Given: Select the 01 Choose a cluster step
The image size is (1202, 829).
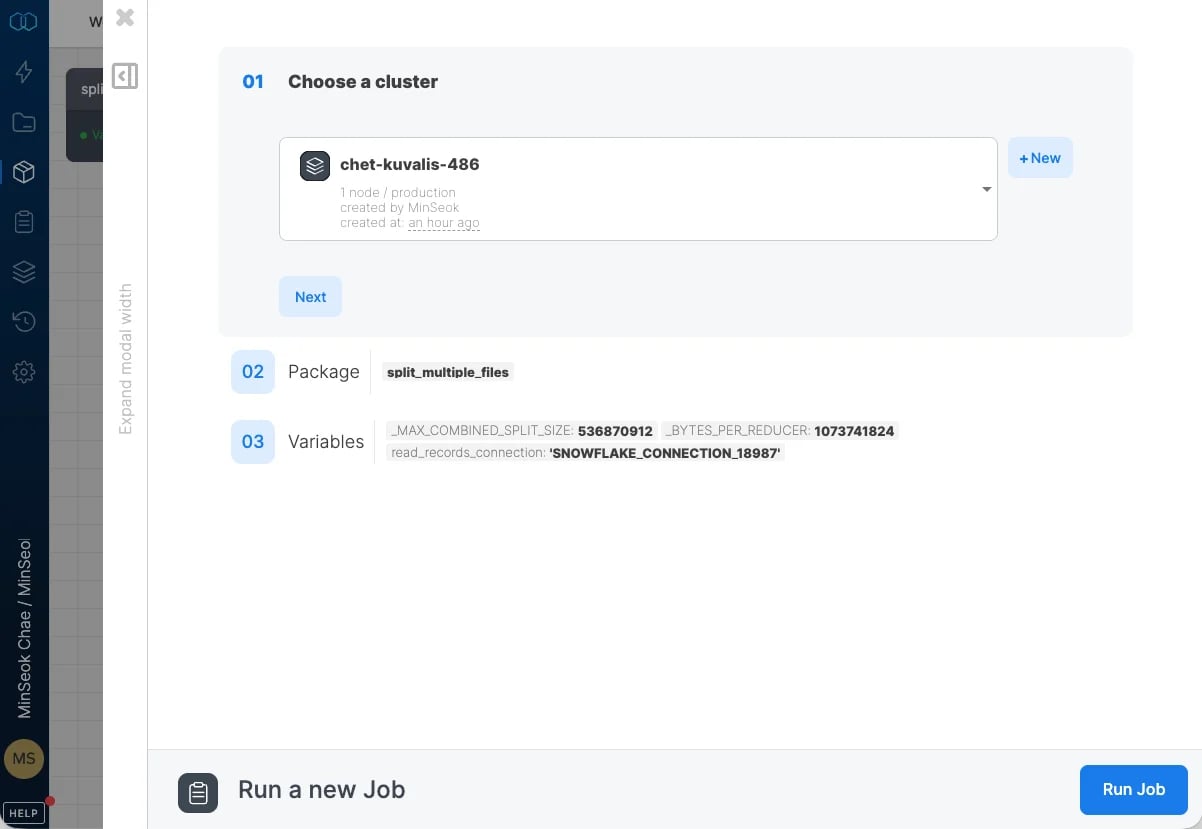Looking at the screenshot, I should click(x=340, y=82).
